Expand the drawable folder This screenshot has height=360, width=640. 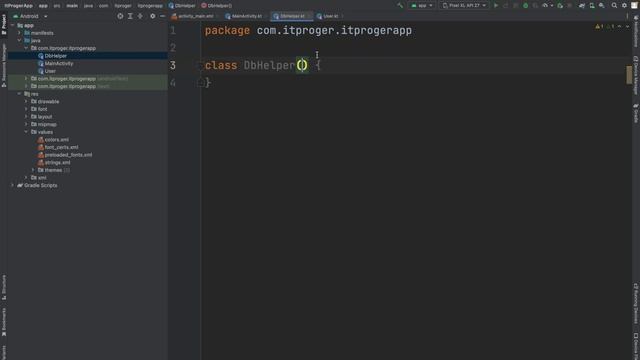(x=26, y=102)
